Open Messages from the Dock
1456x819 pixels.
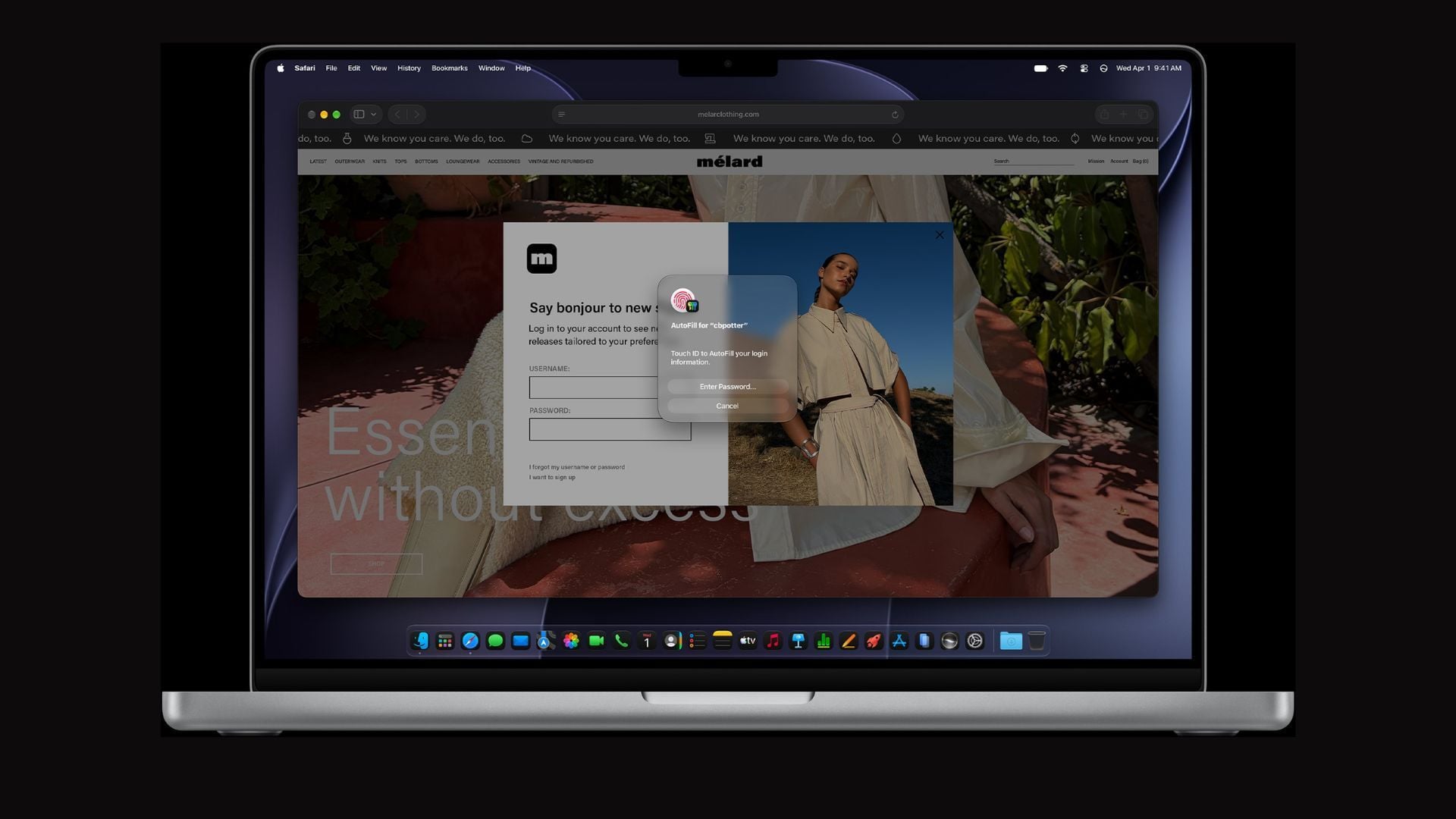click(x=495, y=642)
